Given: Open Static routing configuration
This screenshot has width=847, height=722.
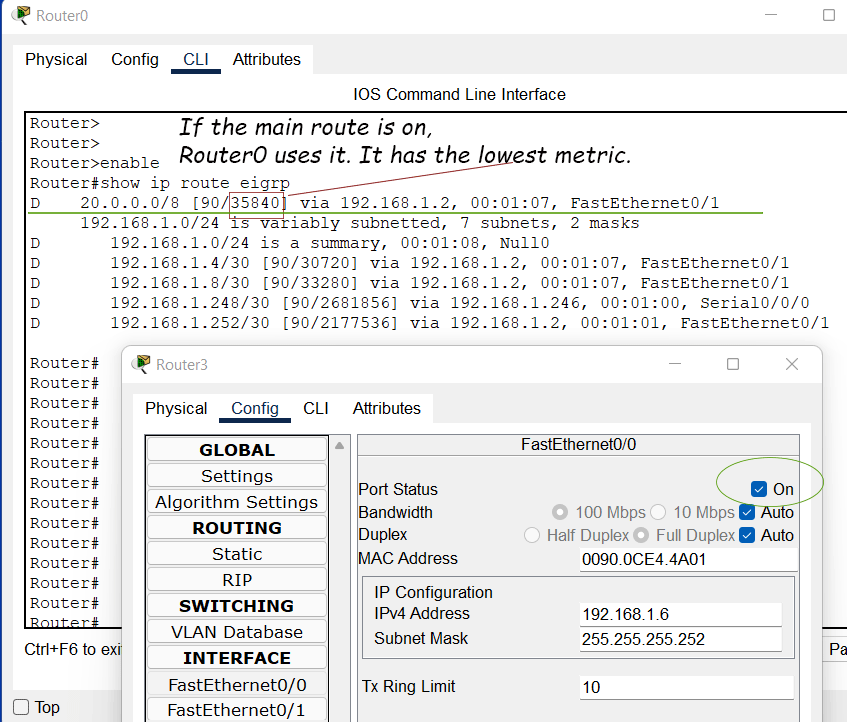Looking at the screenshot, I should (x=237, y=554).
